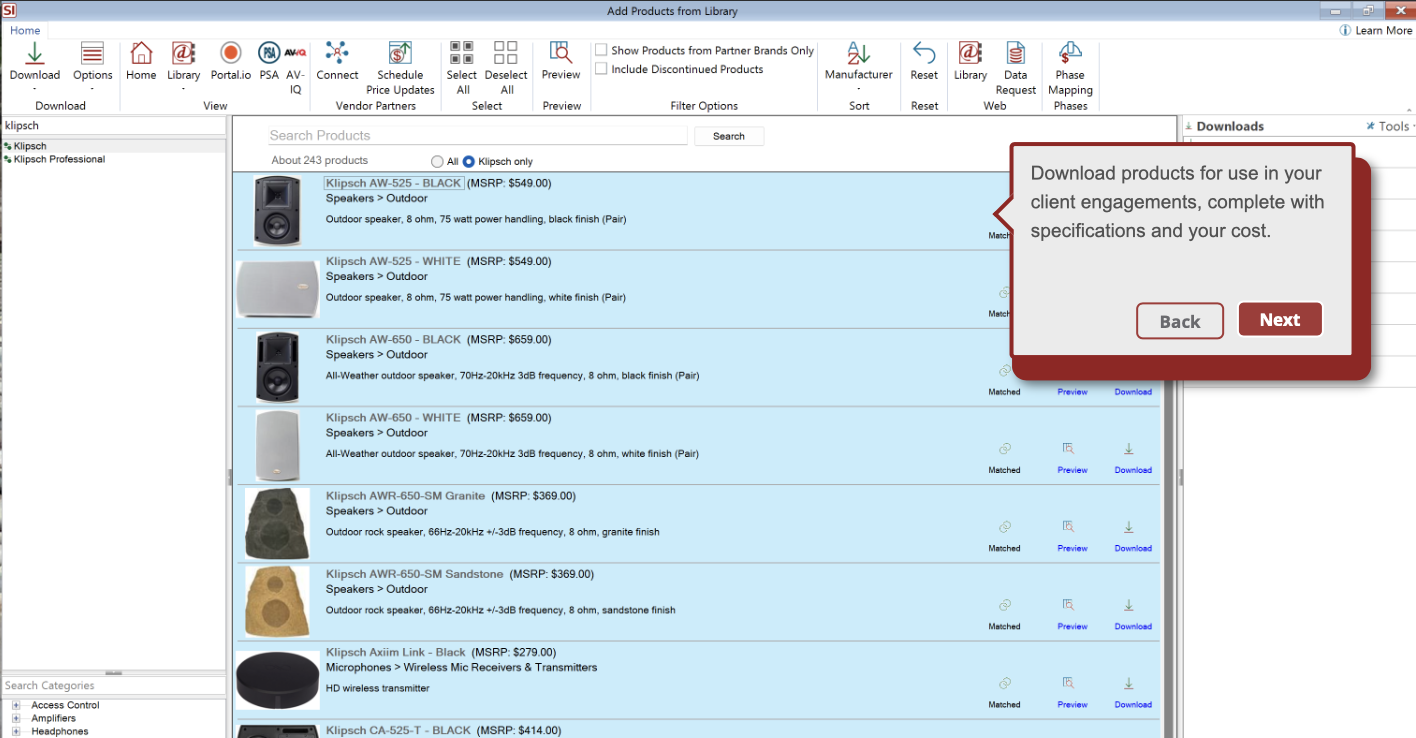Viewport: 1416px width, 738px height.
Task: Open the Manufacturer sort dropdown arrow
Action: coord(858,88)
